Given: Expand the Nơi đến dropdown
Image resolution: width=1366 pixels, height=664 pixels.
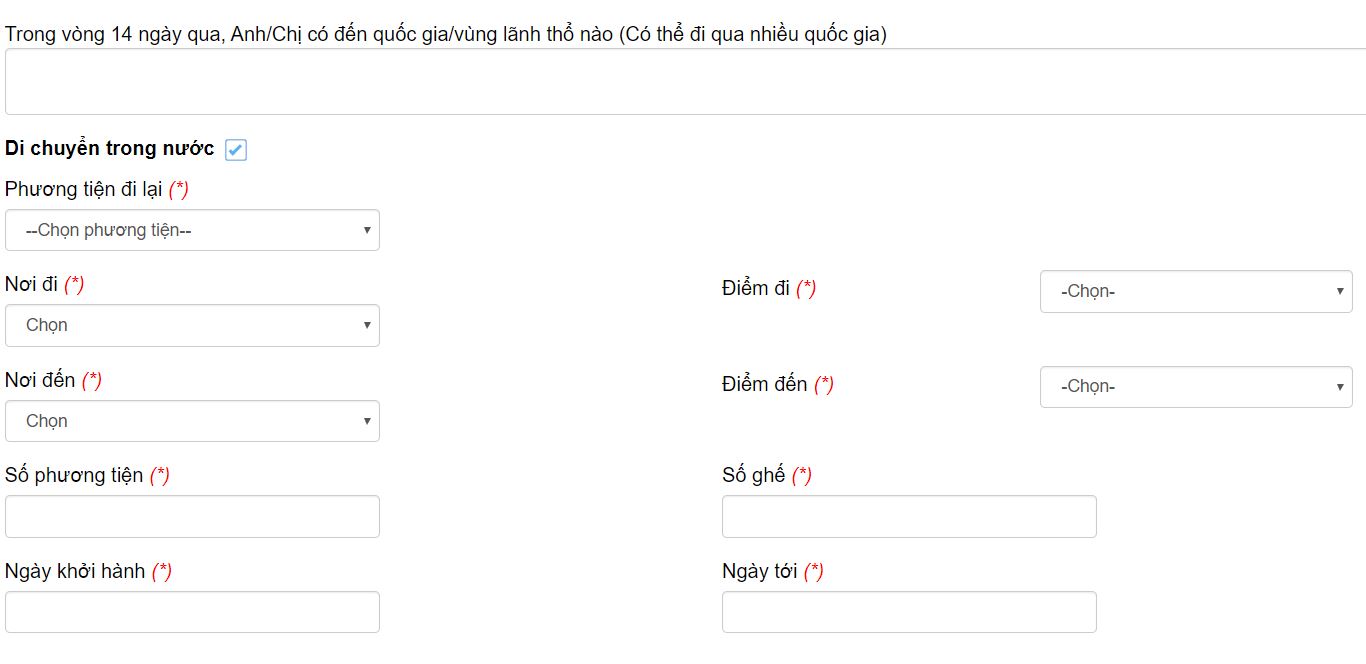Looking at the screenshot, I should (192, 421).
